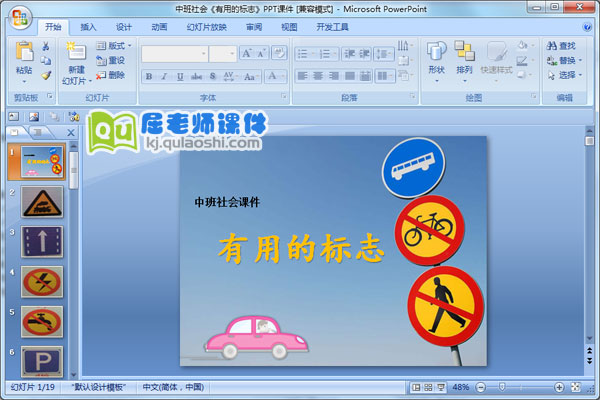Click the Quick Styles icon

(496, 51)
